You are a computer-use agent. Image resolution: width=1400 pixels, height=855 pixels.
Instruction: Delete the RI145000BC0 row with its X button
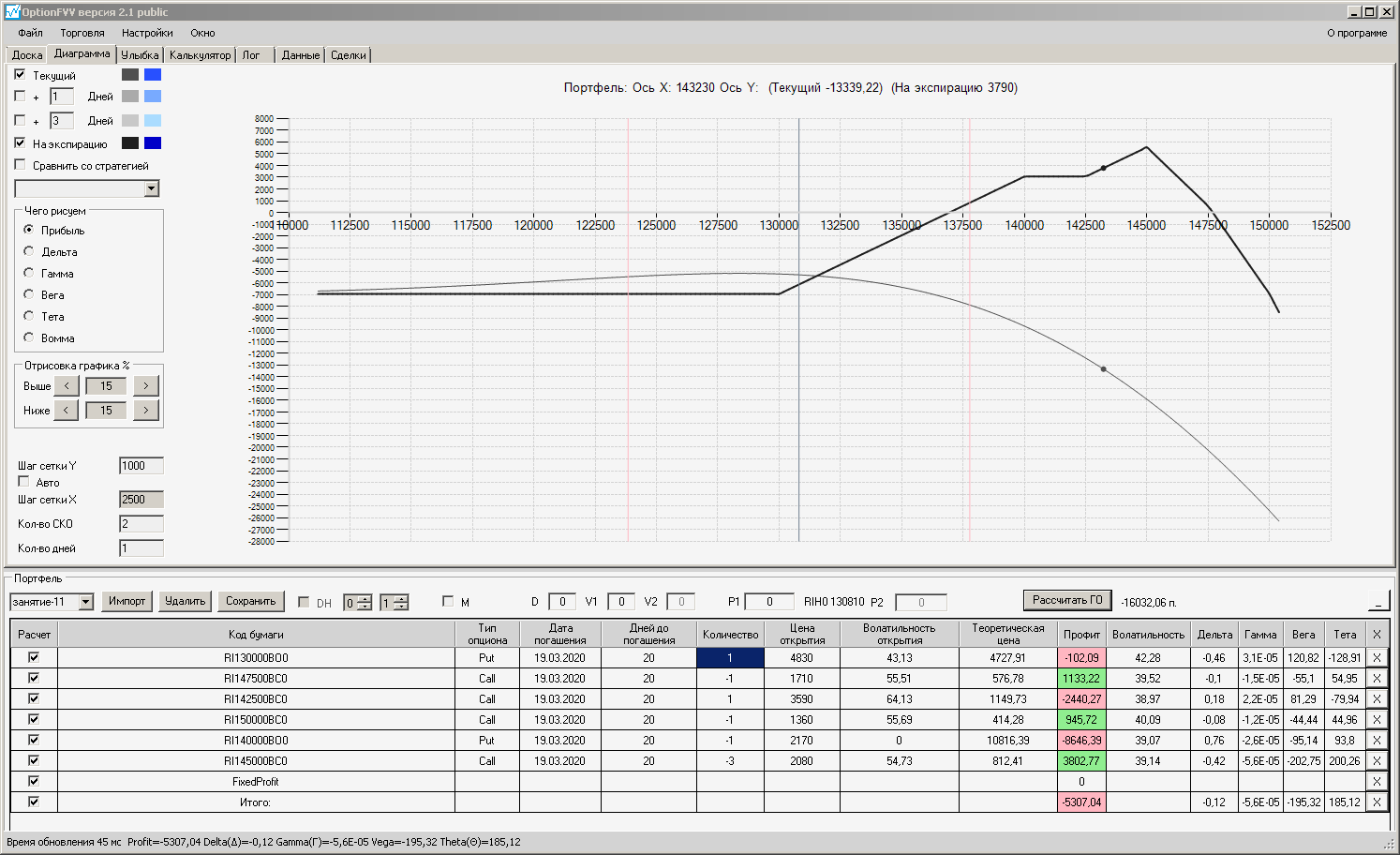click(1377, 761)
